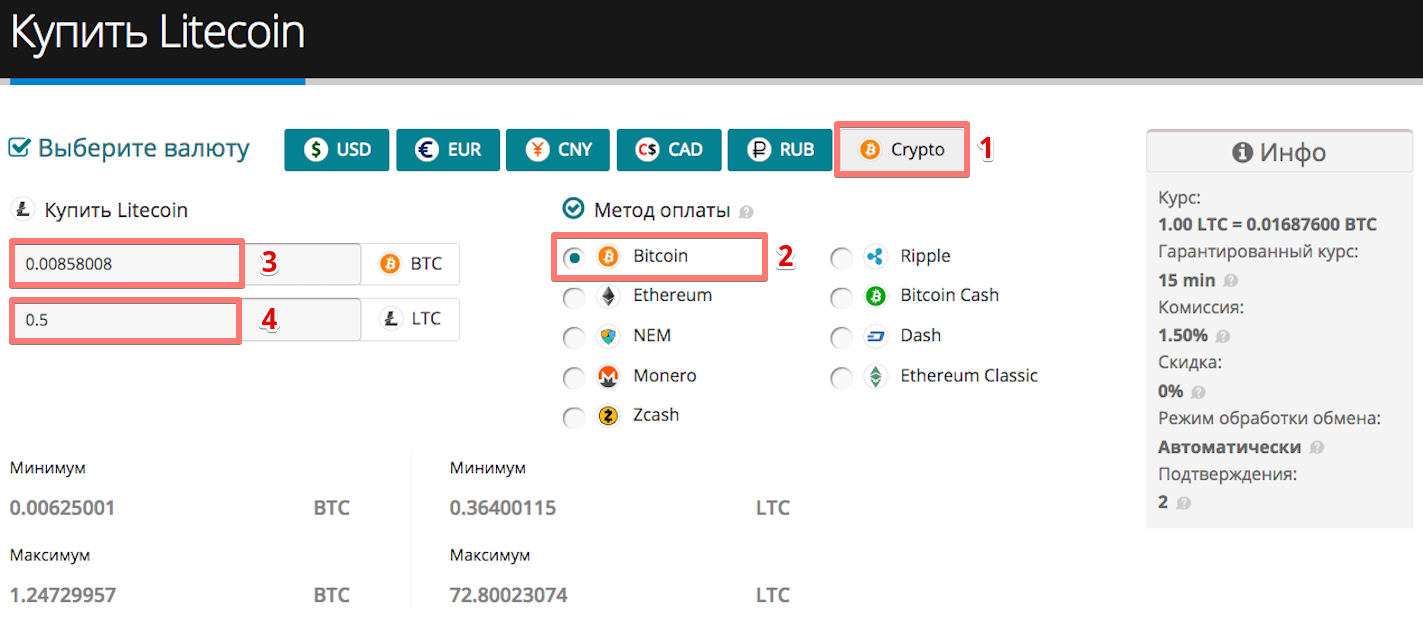Click the Zcash yellow coin icon

(x=608, y=416)
